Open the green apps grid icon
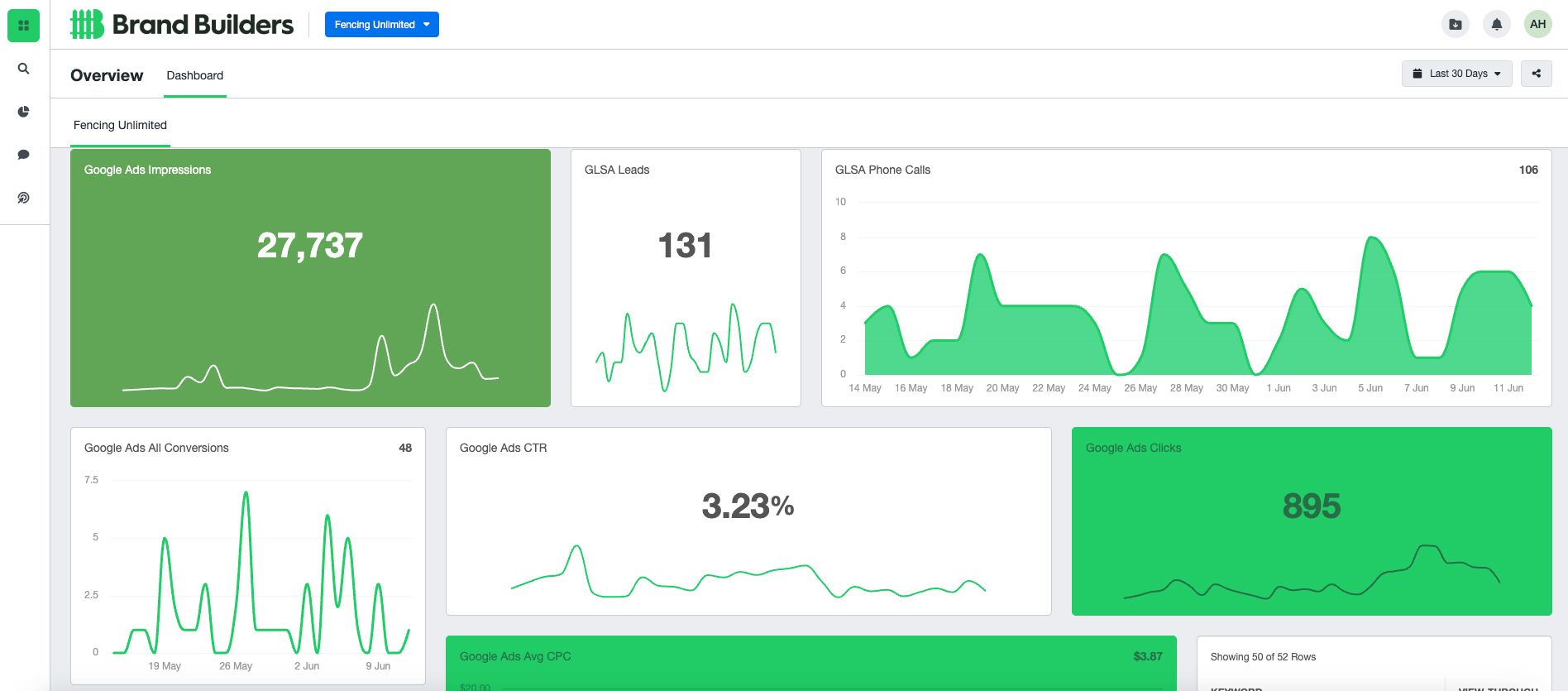 pos(23,25)
